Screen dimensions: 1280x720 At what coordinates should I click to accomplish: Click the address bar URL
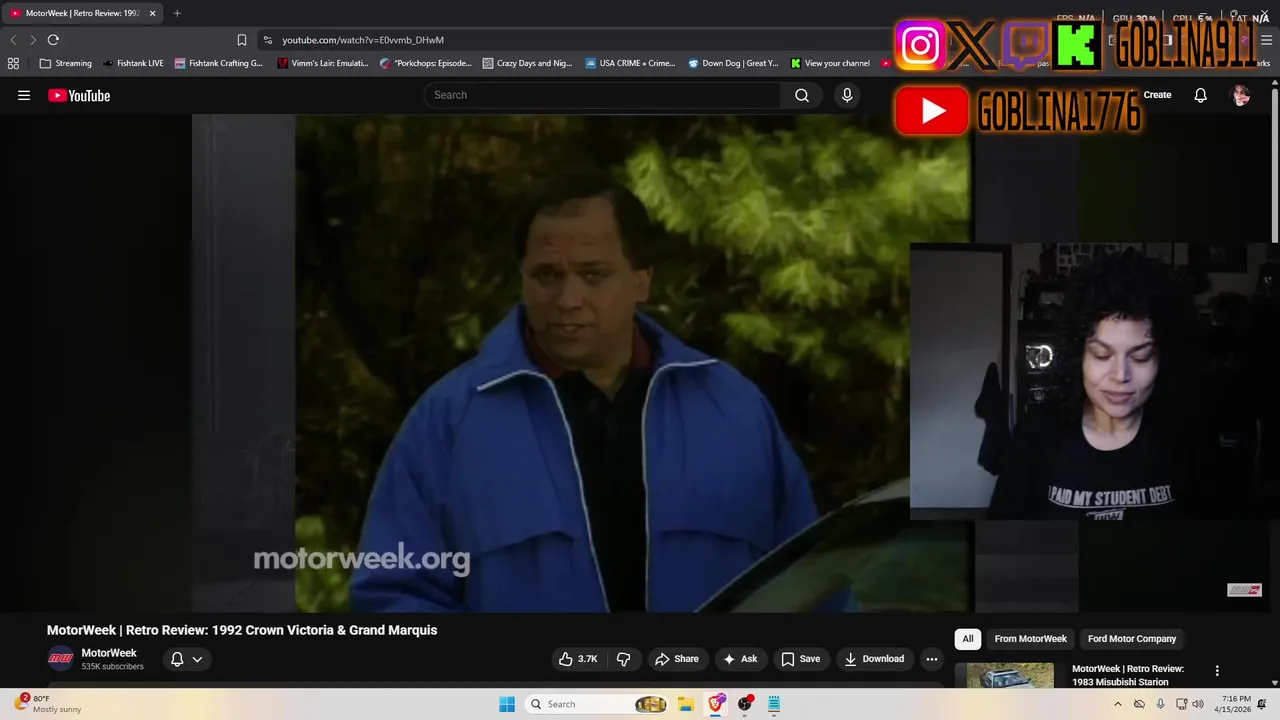click(363, 40)
